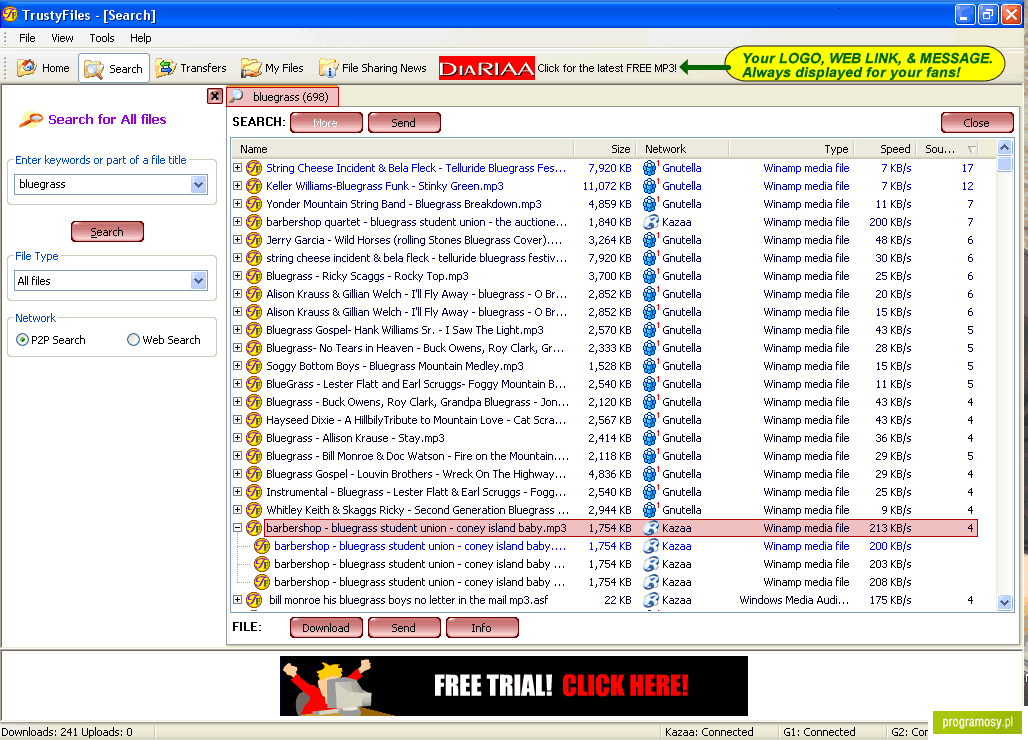Viewport: 1028px width, 740px height.
Task: Sort results by Speed column header
Action: pyautogui.click(x=885, y=149)
